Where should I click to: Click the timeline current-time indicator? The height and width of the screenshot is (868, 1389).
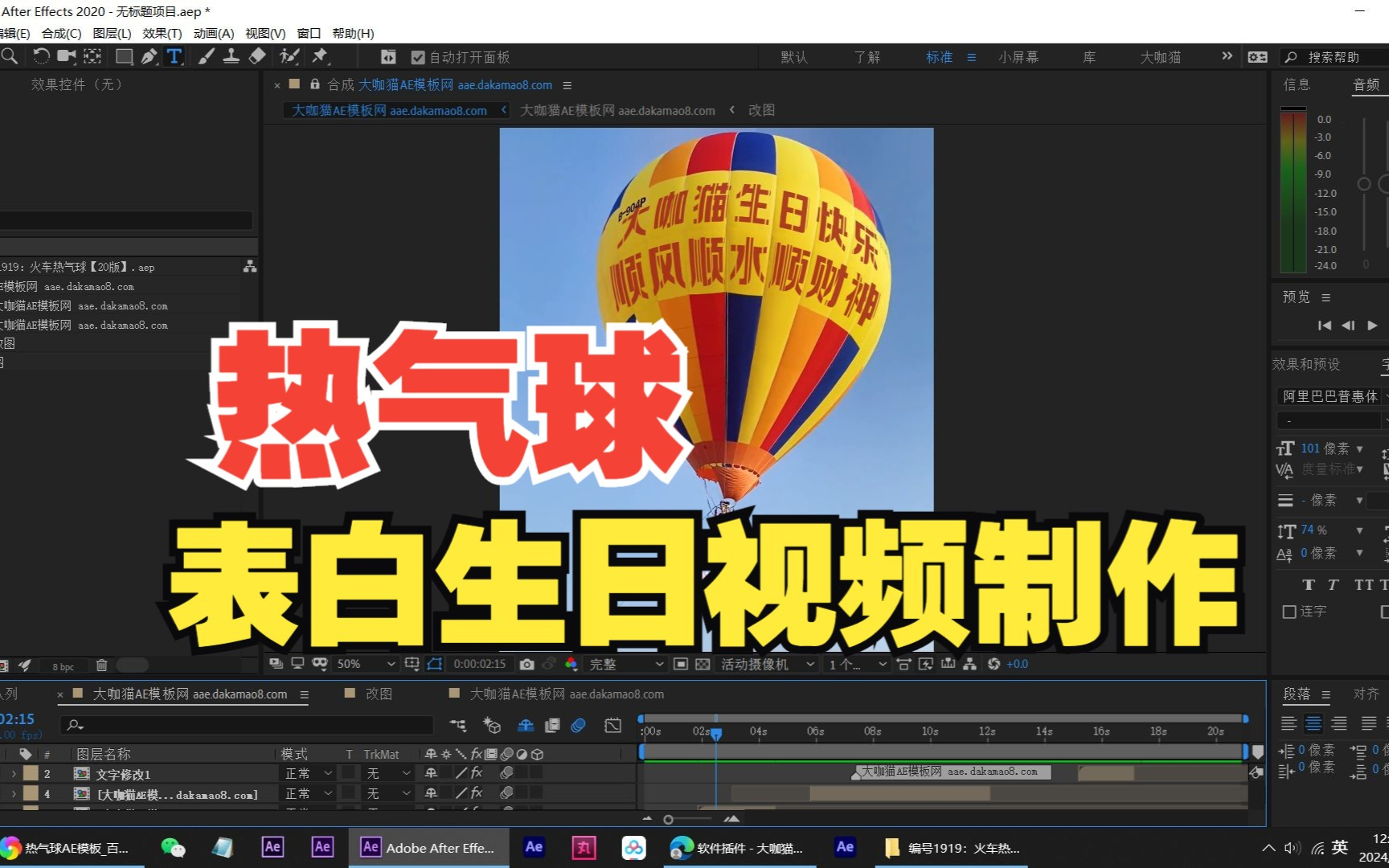[716, 733]
